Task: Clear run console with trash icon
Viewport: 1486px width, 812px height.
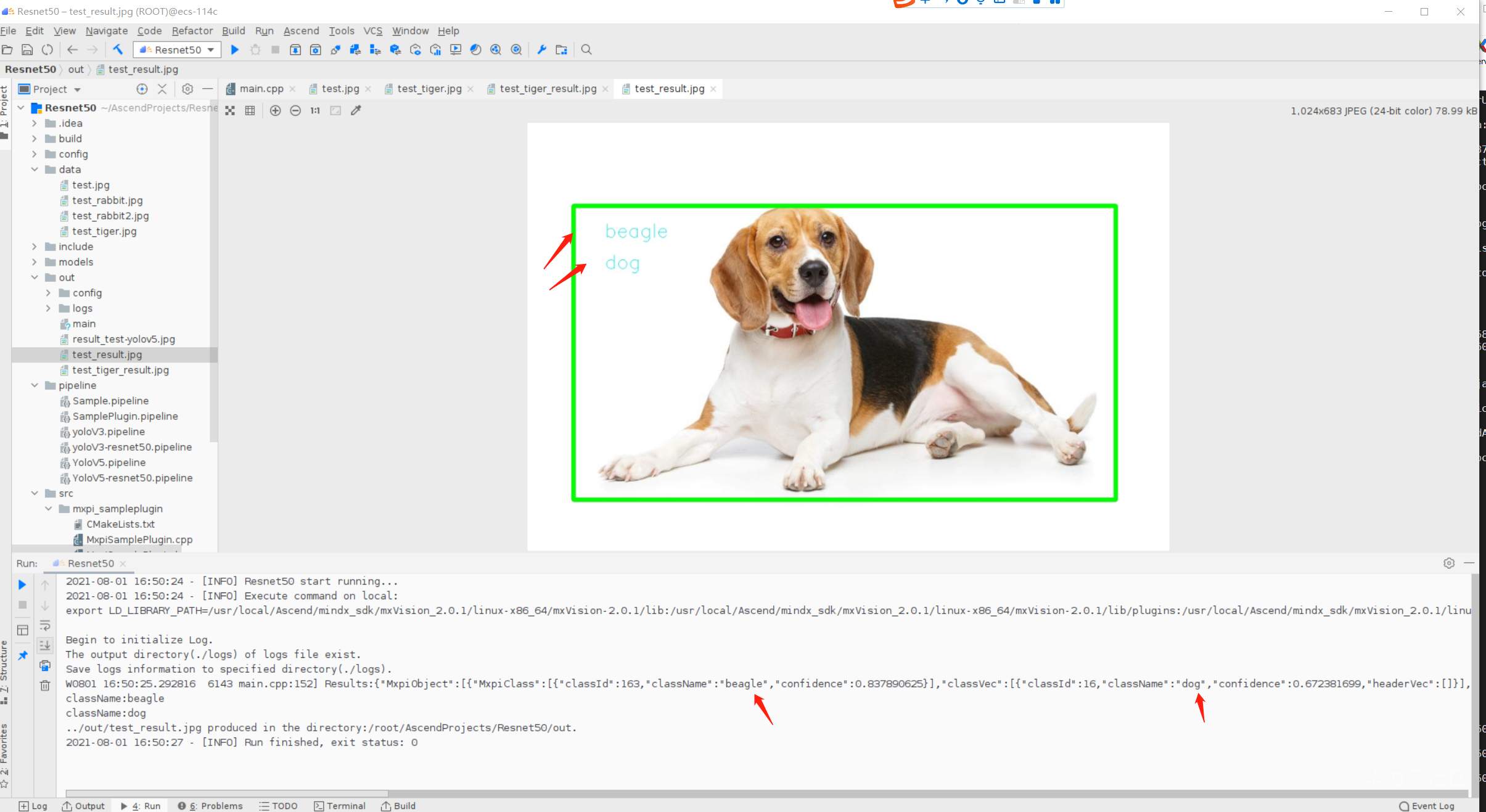Action: [45, 686]
